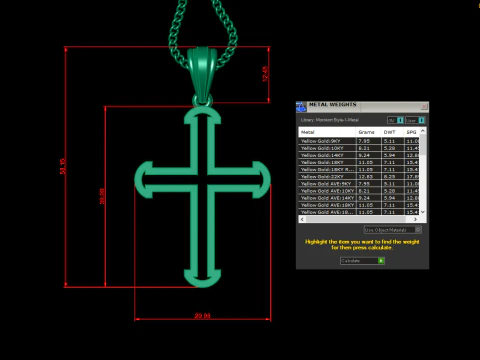Click the horizontal scroll left arrow
The image size is (480, 360).
[x=302, y=219]
